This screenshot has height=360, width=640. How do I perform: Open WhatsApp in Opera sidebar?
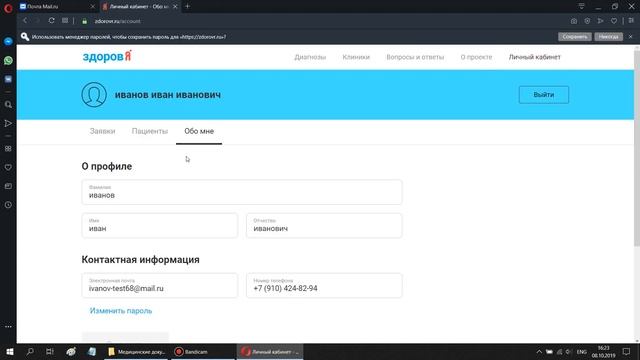[x=8, y=60]
